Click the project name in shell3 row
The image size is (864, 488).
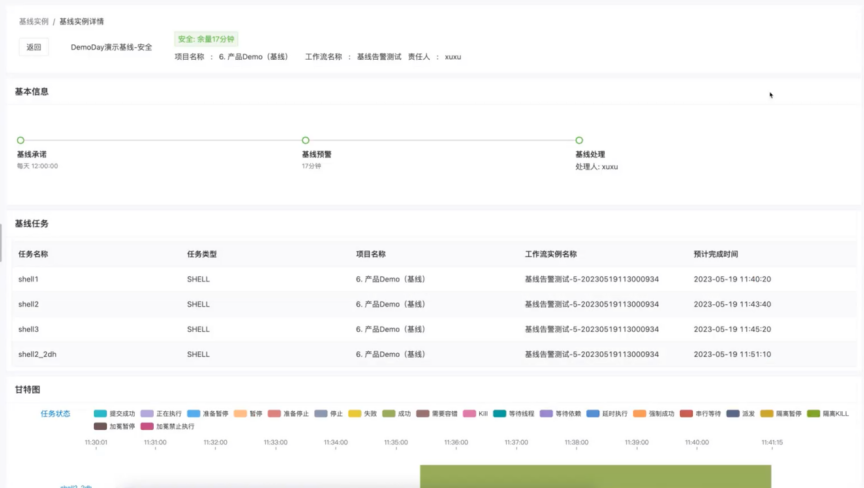tap(391, 329)
